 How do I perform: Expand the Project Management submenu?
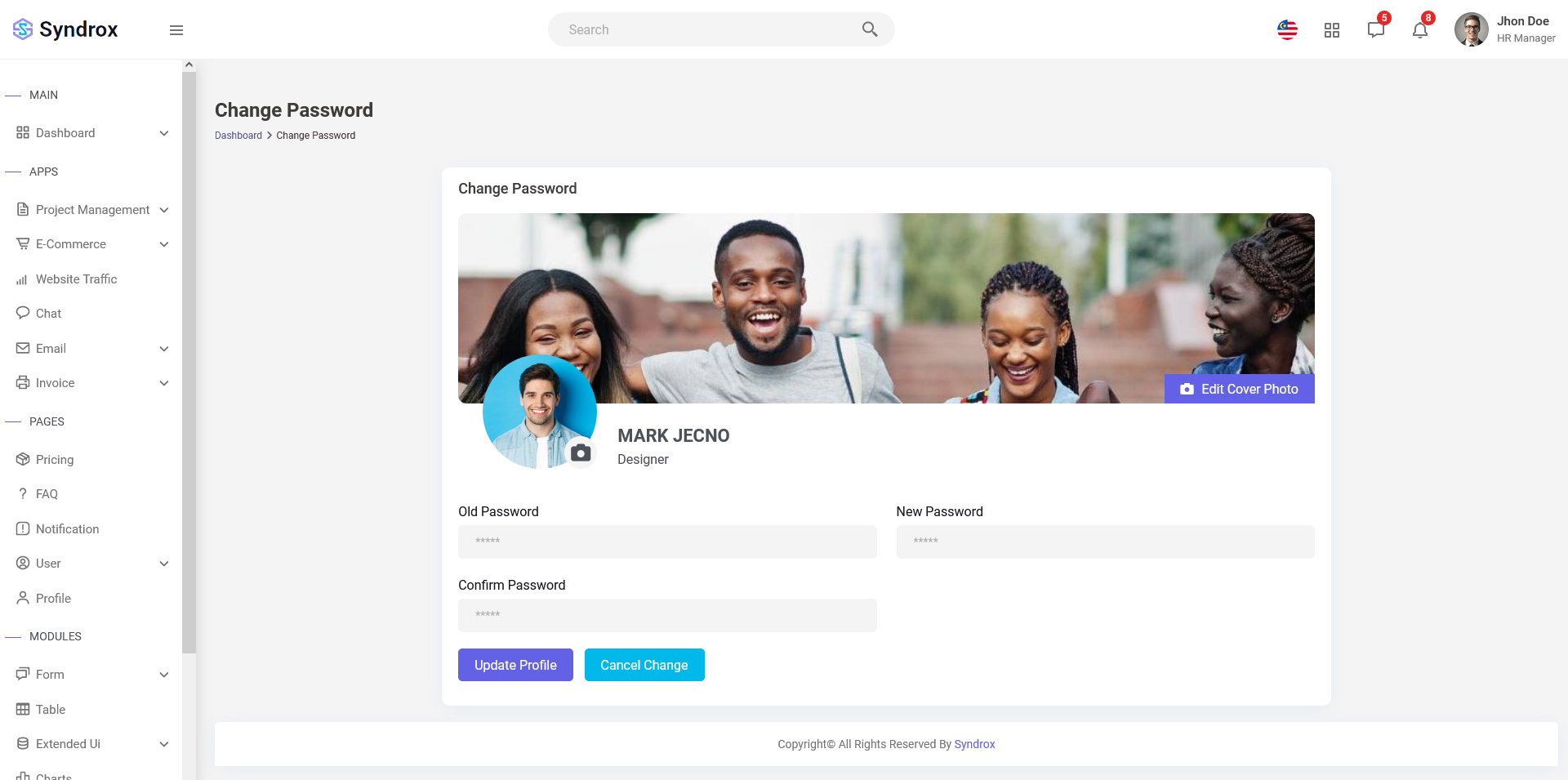[x=91, y=210]
